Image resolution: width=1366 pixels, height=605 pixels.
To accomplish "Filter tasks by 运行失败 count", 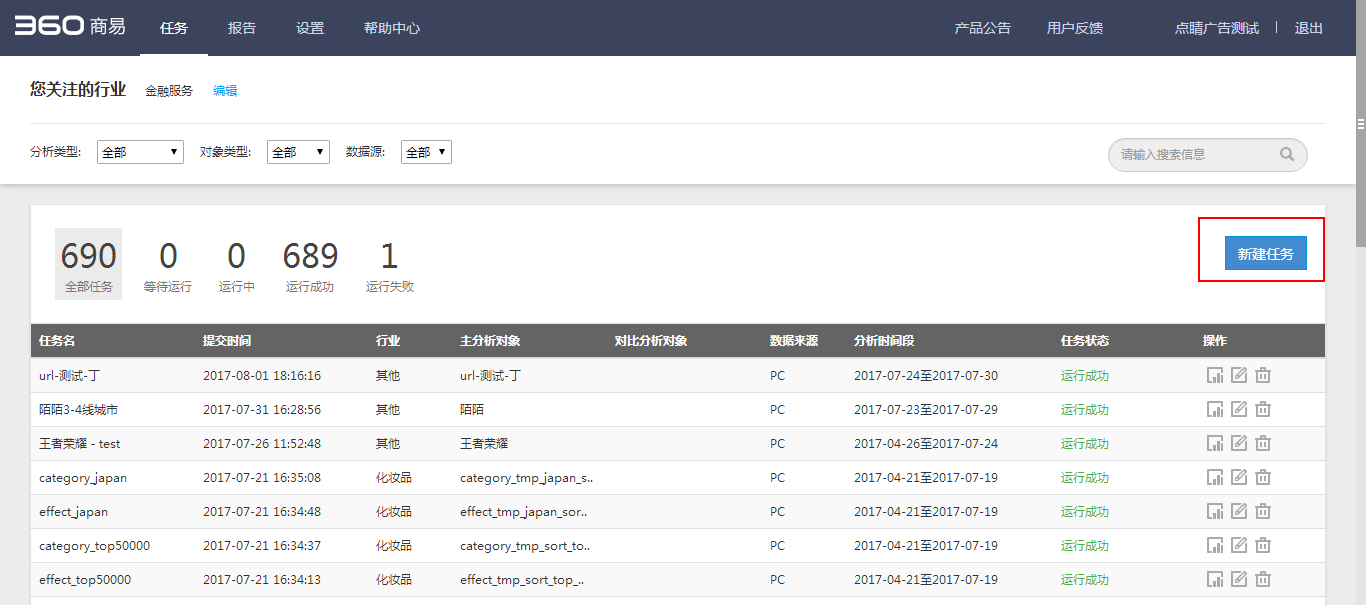I will tap(389, 266).
